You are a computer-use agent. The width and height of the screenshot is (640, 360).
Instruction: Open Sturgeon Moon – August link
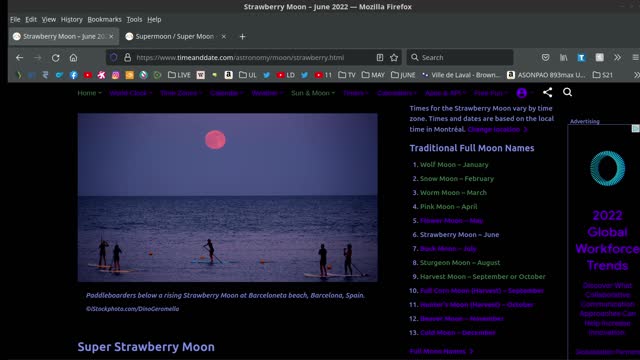click(460, 262)
